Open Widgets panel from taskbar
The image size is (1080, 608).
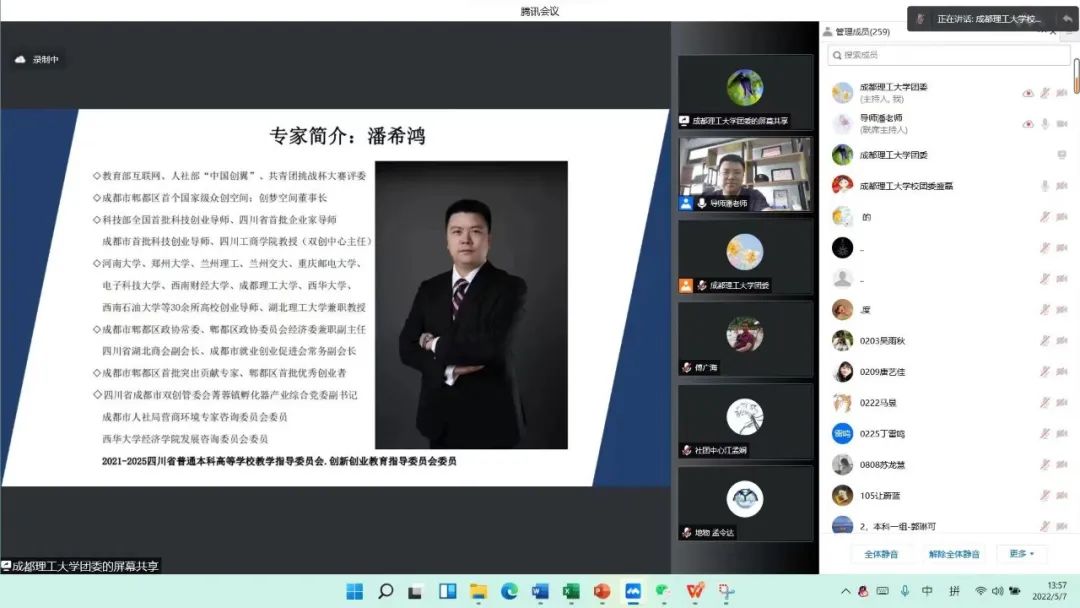(448, 591)
